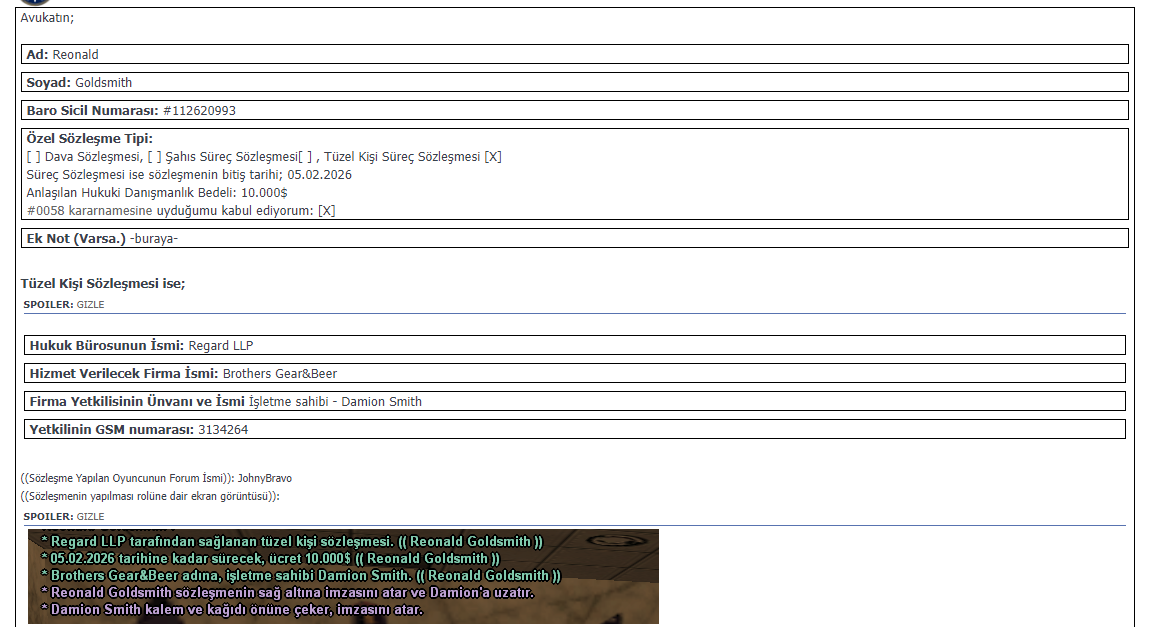Click the Tüzel Kişi Sözleşmesi ise heading

coord(103,284)
